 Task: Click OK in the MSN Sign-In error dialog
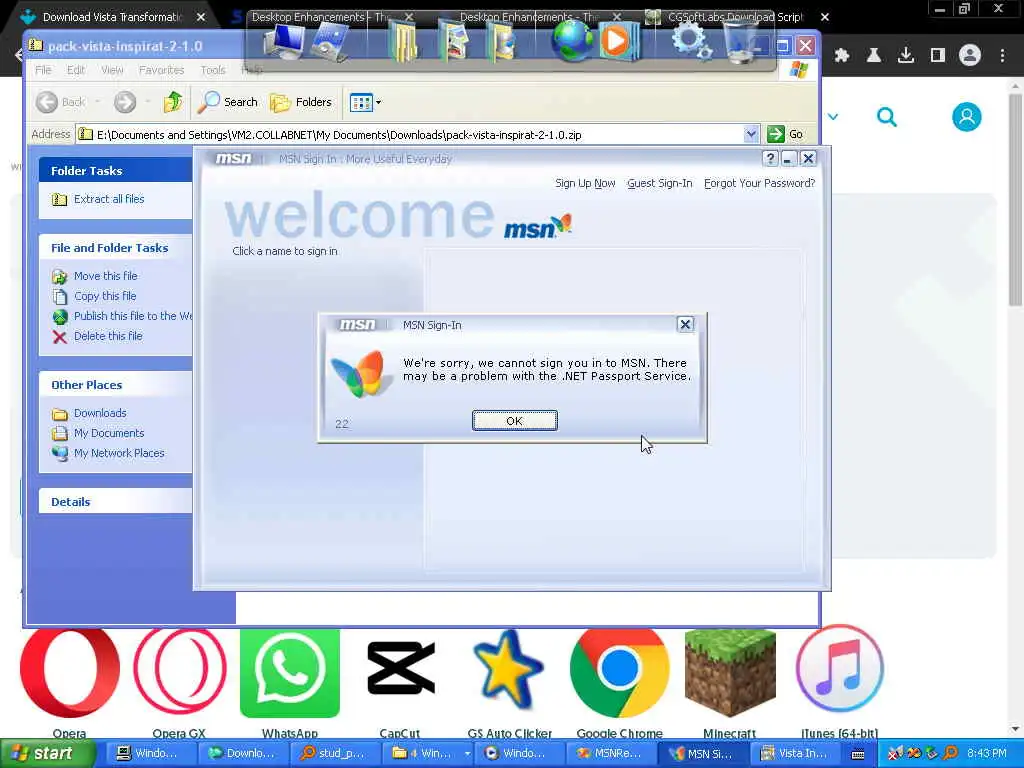click(x=515, y=421)
